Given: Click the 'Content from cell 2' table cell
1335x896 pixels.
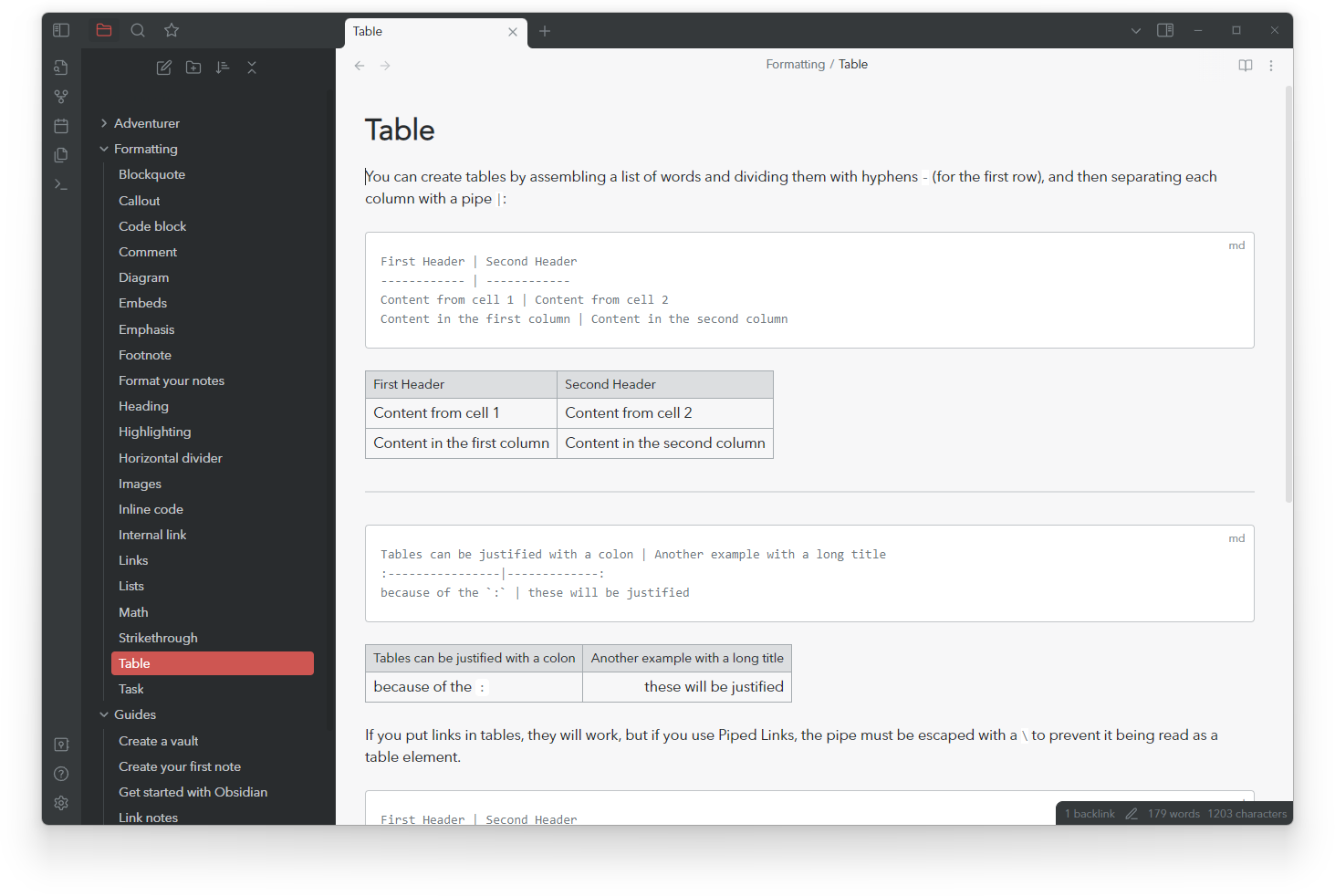Looking at the screenshot, I should tap(665, 413).
